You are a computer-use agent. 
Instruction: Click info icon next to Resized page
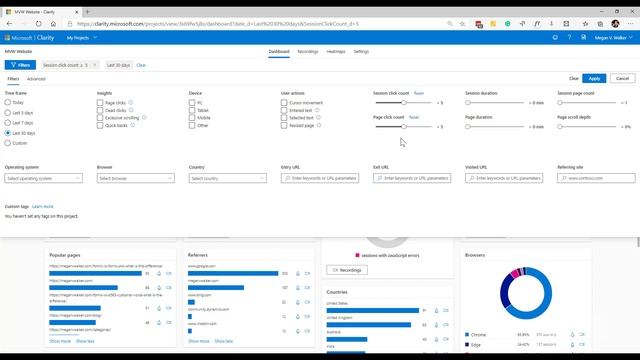click(x=319, y=125)
